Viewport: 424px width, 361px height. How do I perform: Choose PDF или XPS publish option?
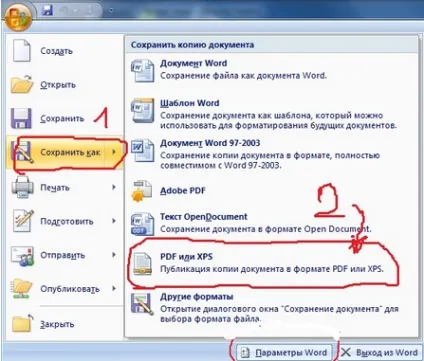tap(272, 263)
